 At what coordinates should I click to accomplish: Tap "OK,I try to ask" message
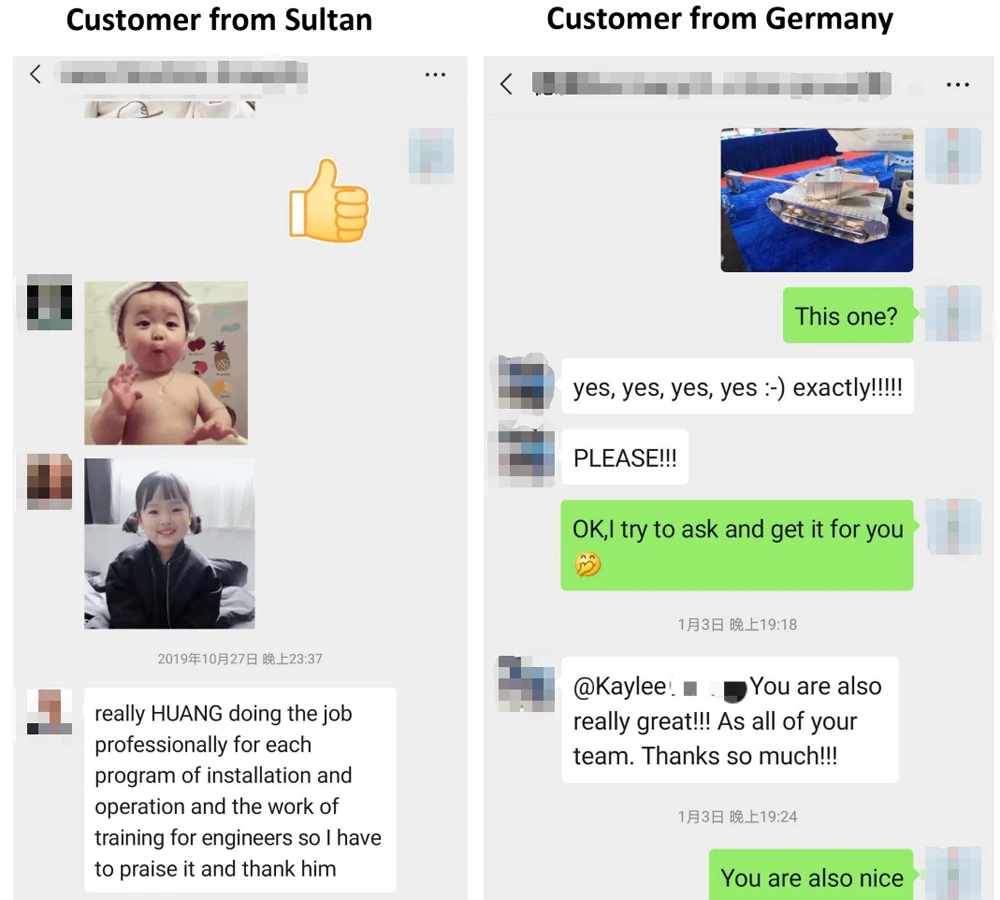click(737, 545)
